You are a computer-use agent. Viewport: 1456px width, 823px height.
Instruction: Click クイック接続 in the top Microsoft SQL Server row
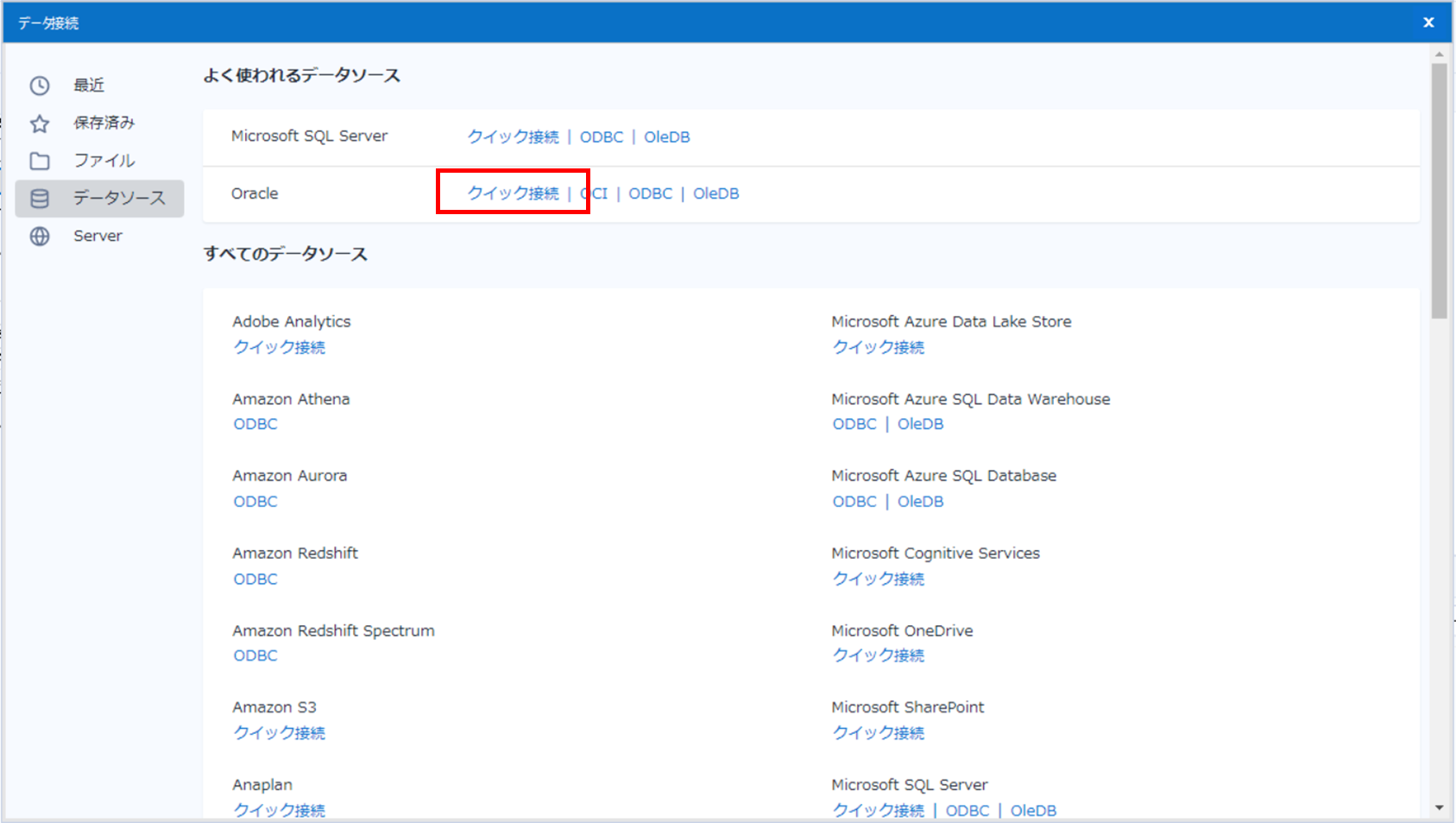pyautogui.click(x=513, y=136)
